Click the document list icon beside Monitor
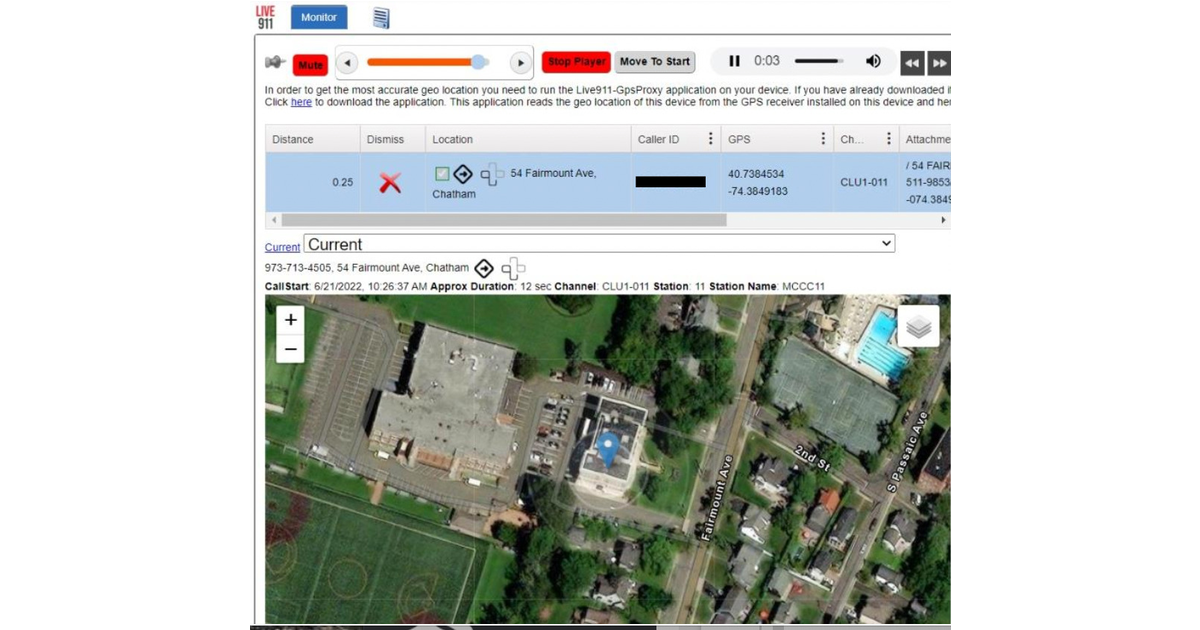 coord(381,18)
